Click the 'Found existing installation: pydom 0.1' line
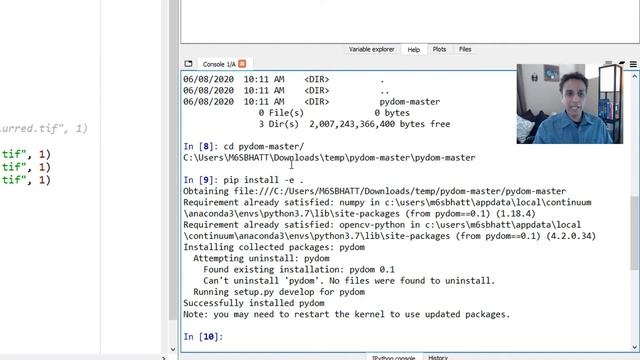640x360 pixels. [299, 270]
